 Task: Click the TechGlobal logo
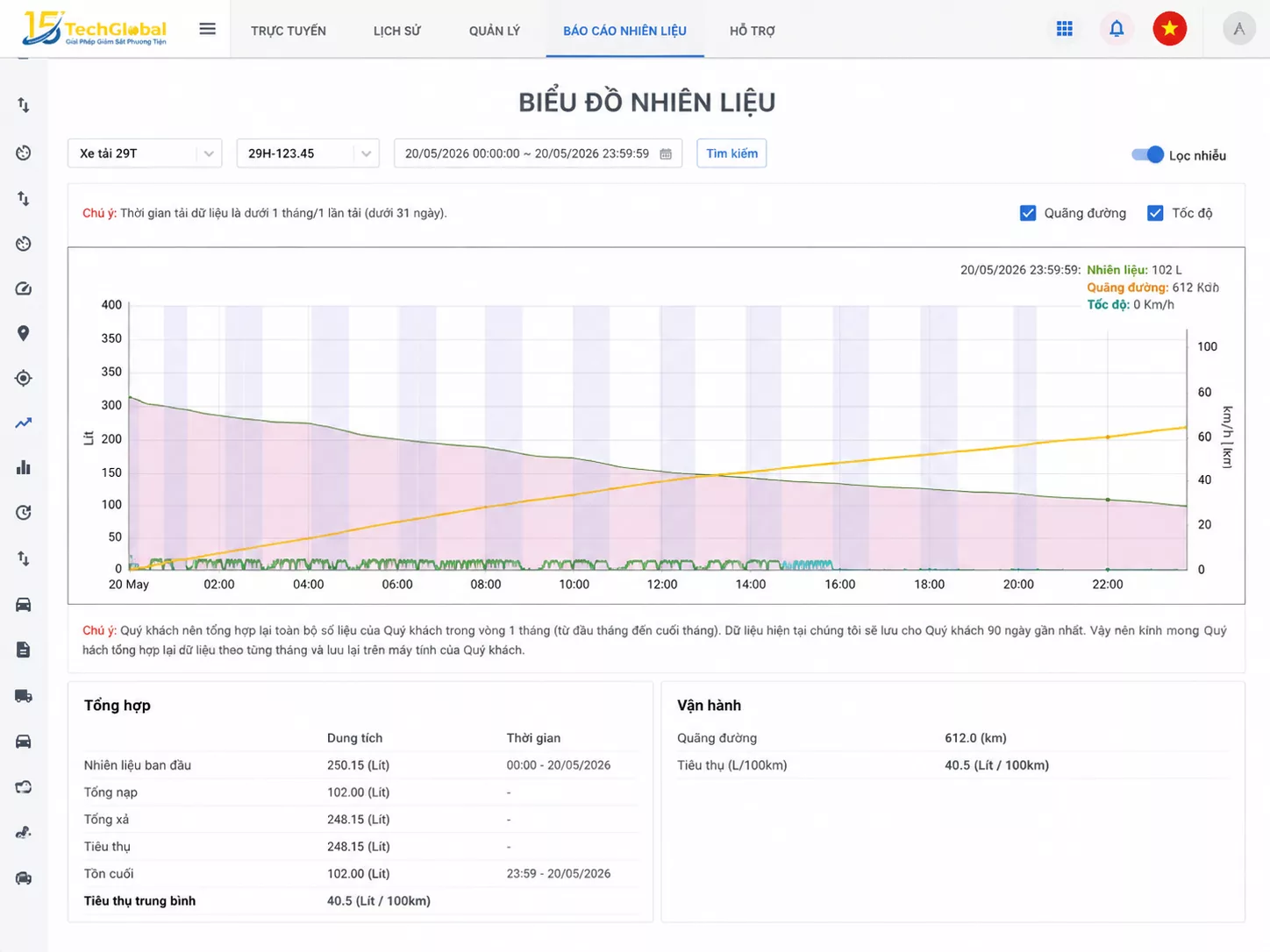[x=95, y=29]
